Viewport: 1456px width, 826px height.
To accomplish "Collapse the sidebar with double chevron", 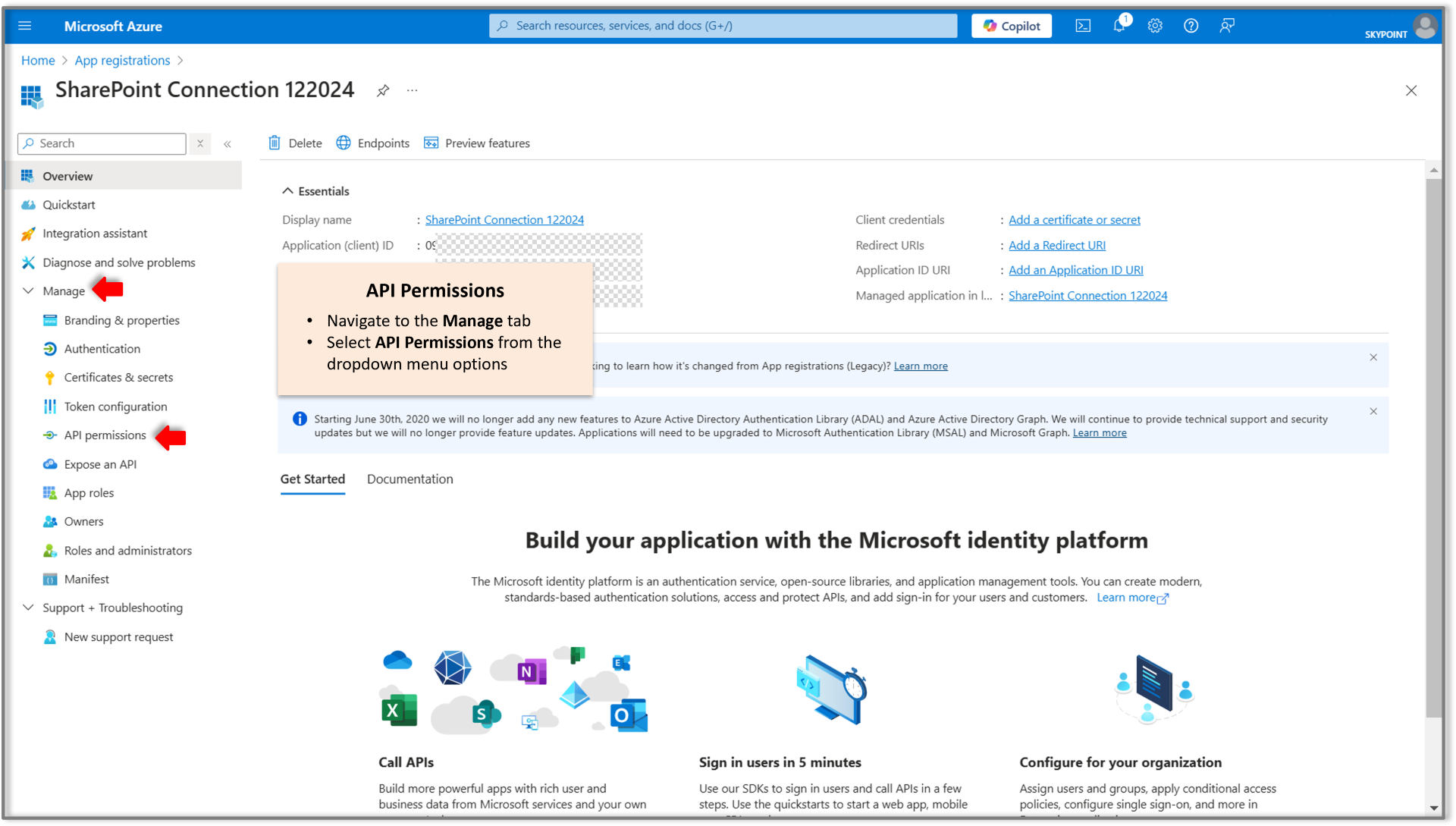I will click(227, 144).
